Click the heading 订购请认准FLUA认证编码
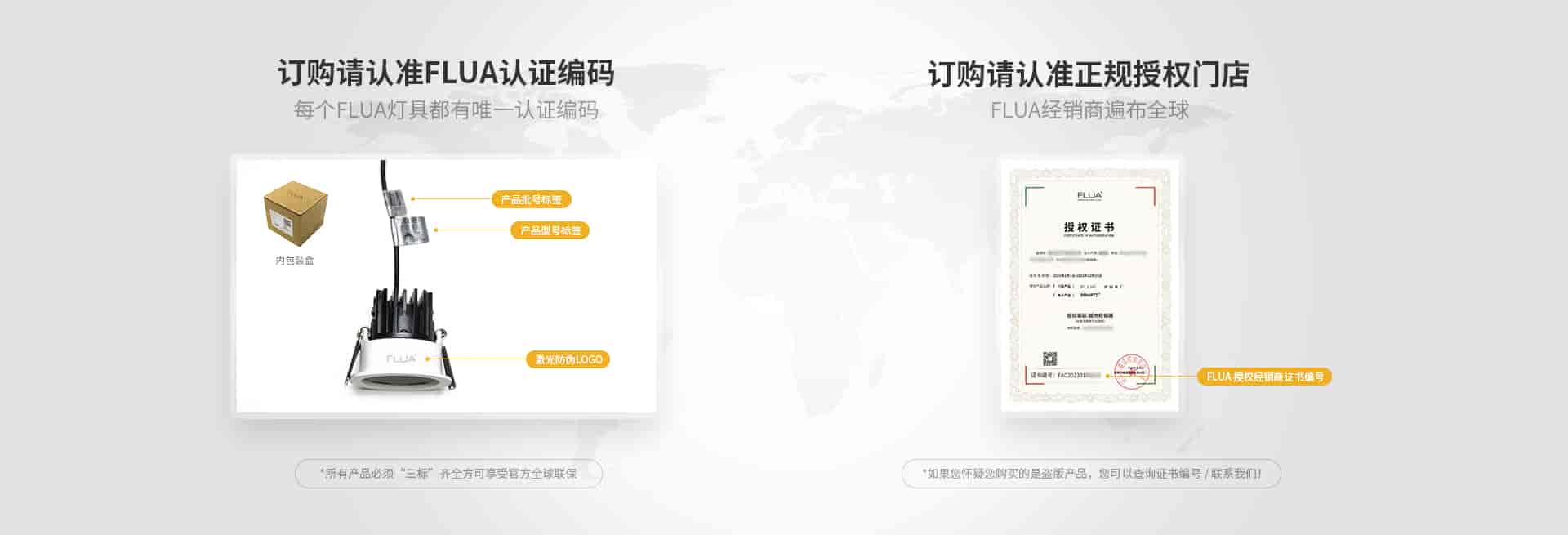Viewport: 1568px width, 535px height. [446, 73]
